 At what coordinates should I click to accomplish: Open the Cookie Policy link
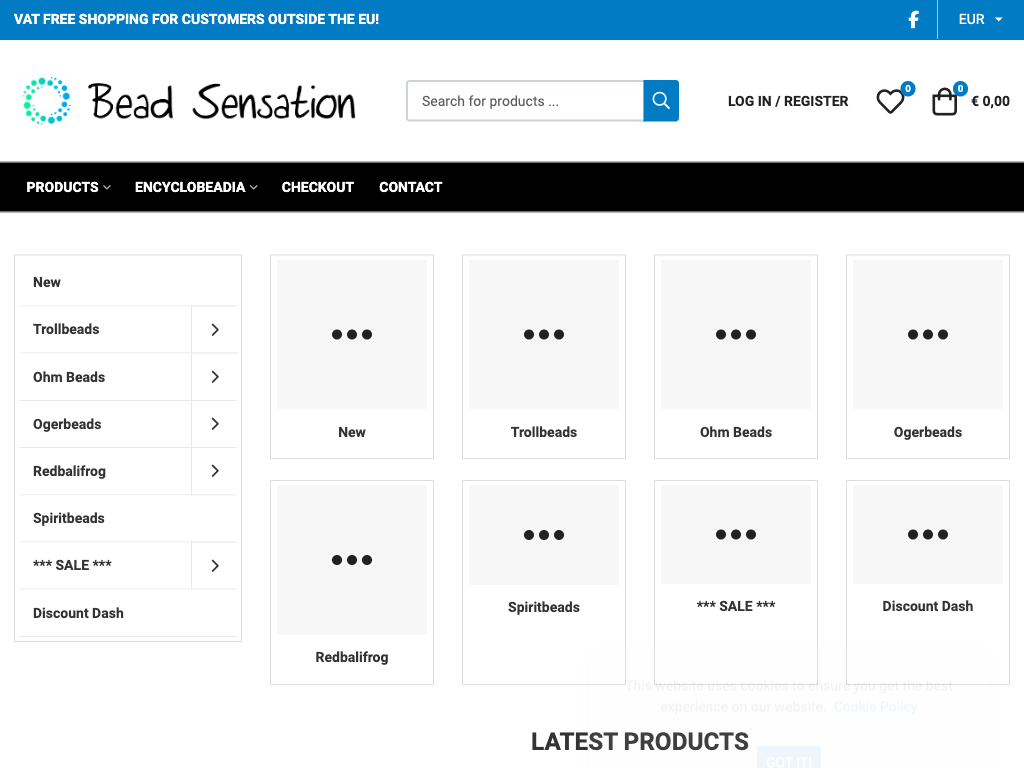[x=876, y=707]
